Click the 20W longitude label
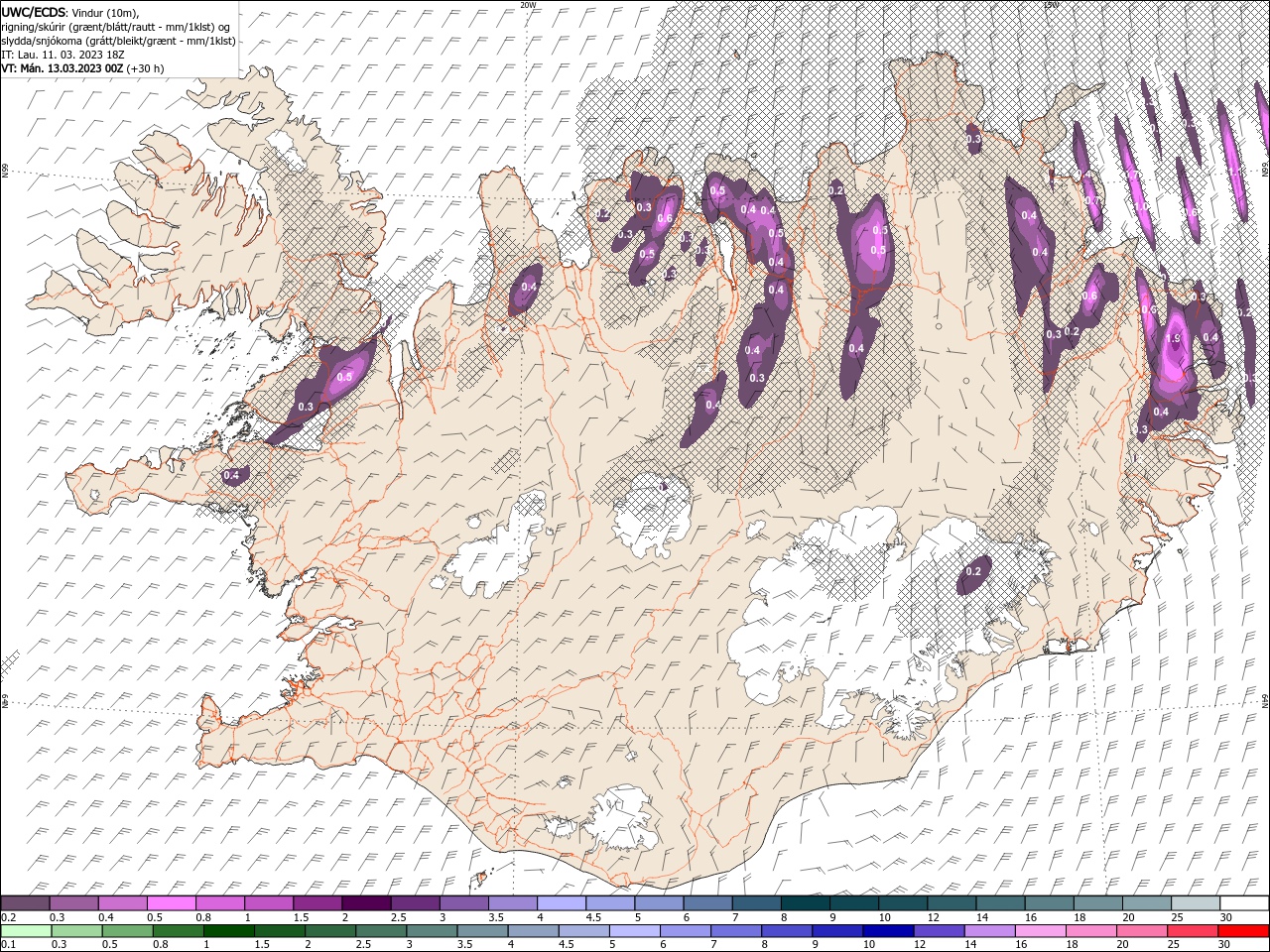 529,5
